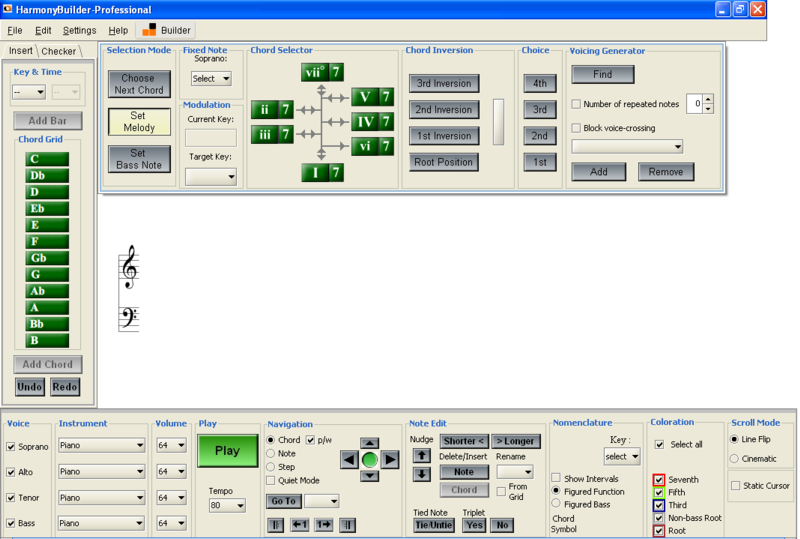The width and height of the screenshot is (800, 539).
Task: Click the Current Key field
Action: (211, 137)
